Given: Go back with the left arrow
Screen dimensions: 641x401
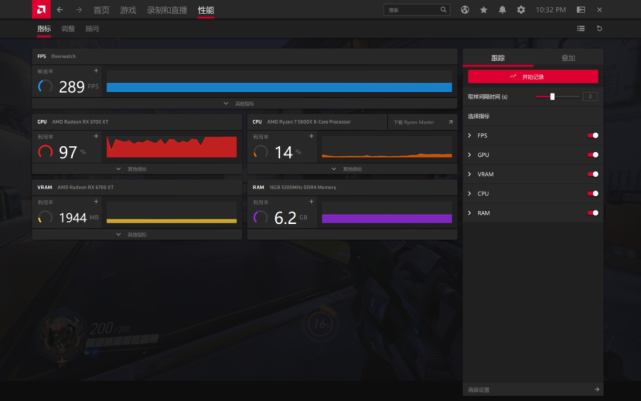Looking at the screenshot, I should [x=60, y=10].
